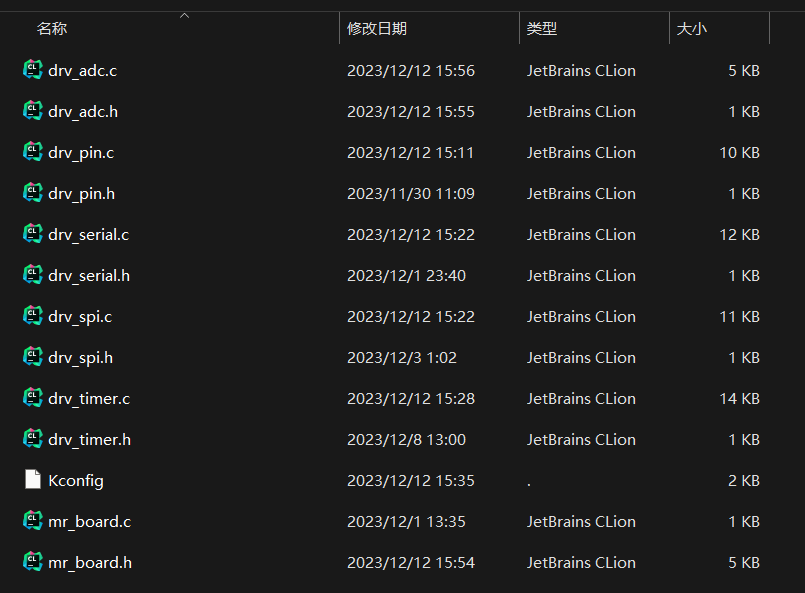Open drv_timer.c using its CLion icon
This screenshot has width=805, height=593.
click(x=31, y=398)
